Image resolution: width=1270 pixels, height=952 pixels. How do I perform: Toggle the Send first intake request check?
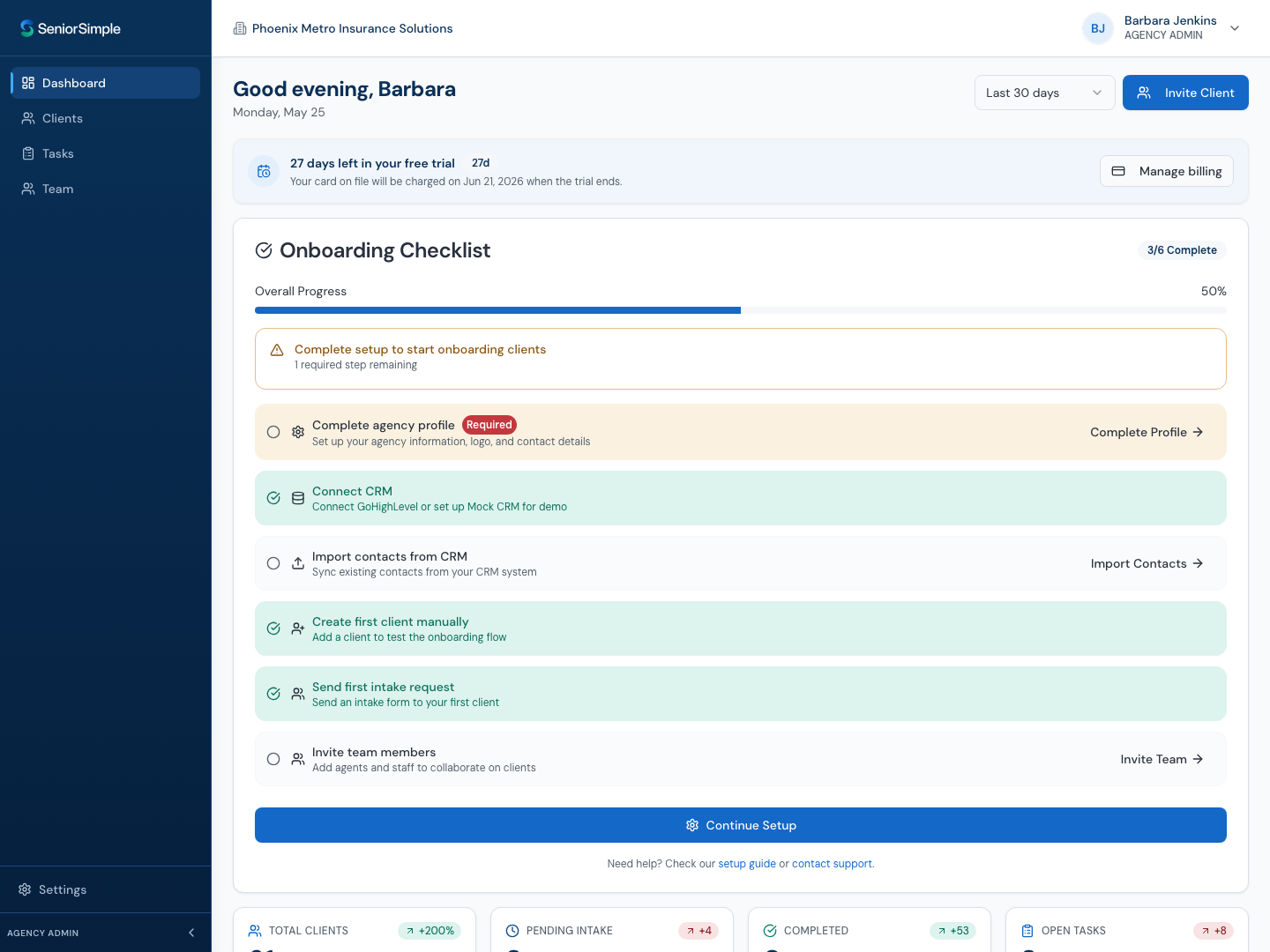273,694
